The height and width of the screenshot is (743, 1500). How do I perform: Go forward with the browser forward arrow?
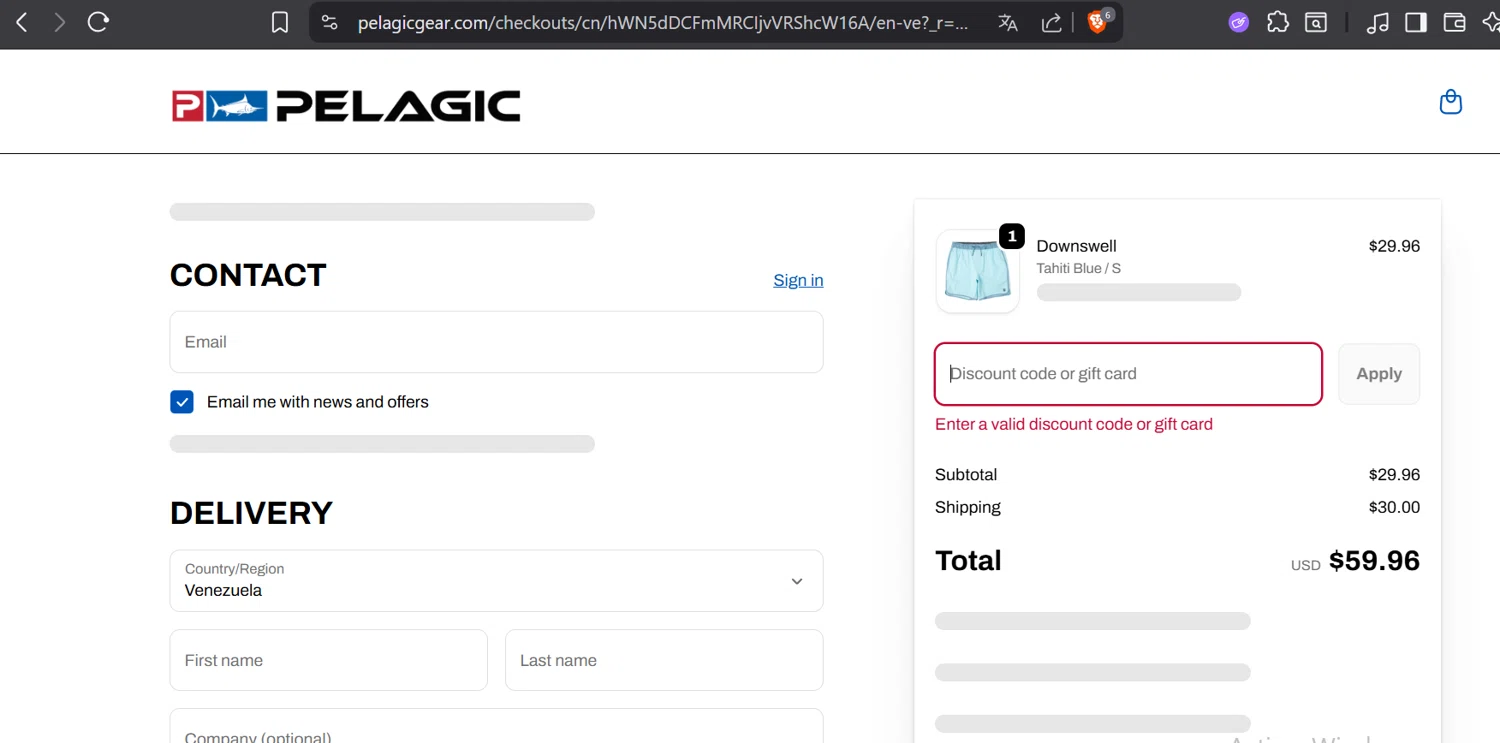[x=60, y=22]
